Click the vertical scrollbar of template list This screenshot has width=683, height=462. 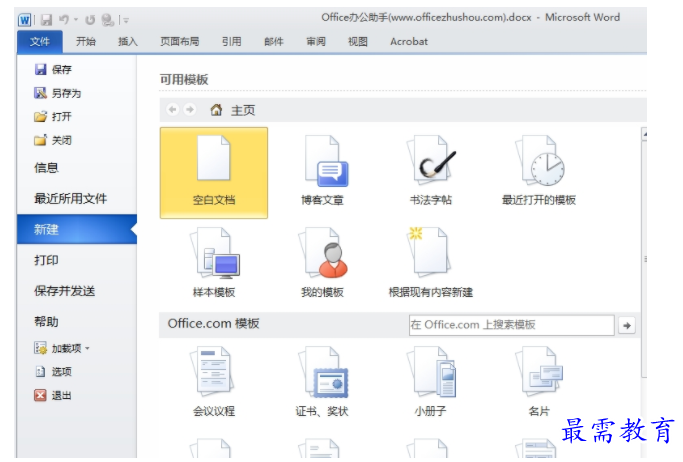pos(644,259)
